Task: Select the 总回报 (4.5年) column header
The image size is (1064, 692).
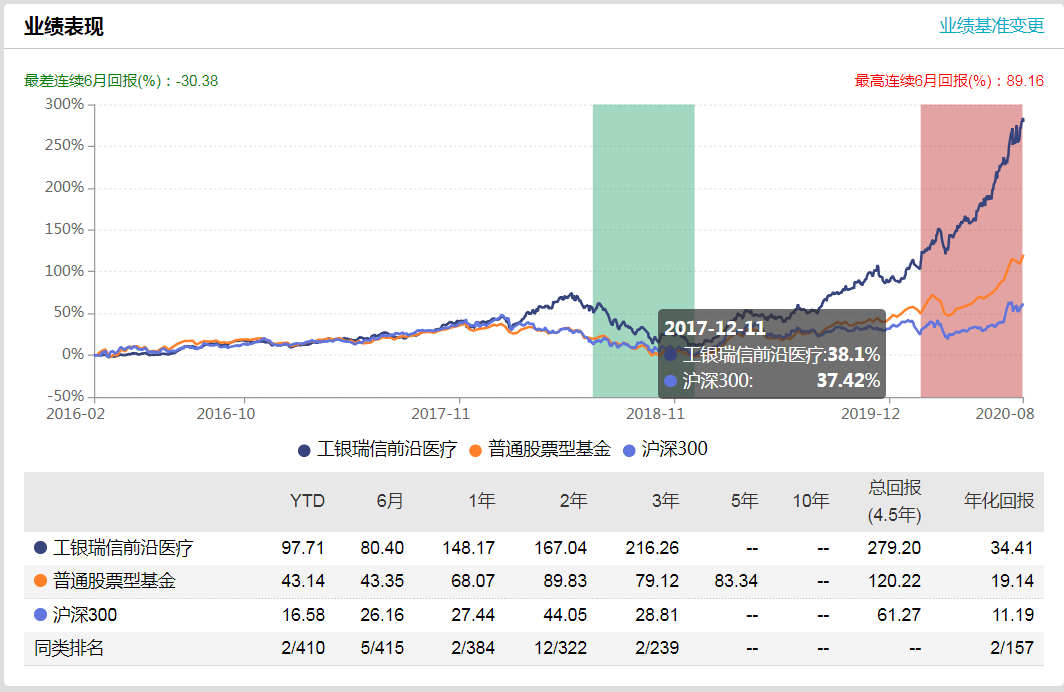Action: [x=894, y=501]
